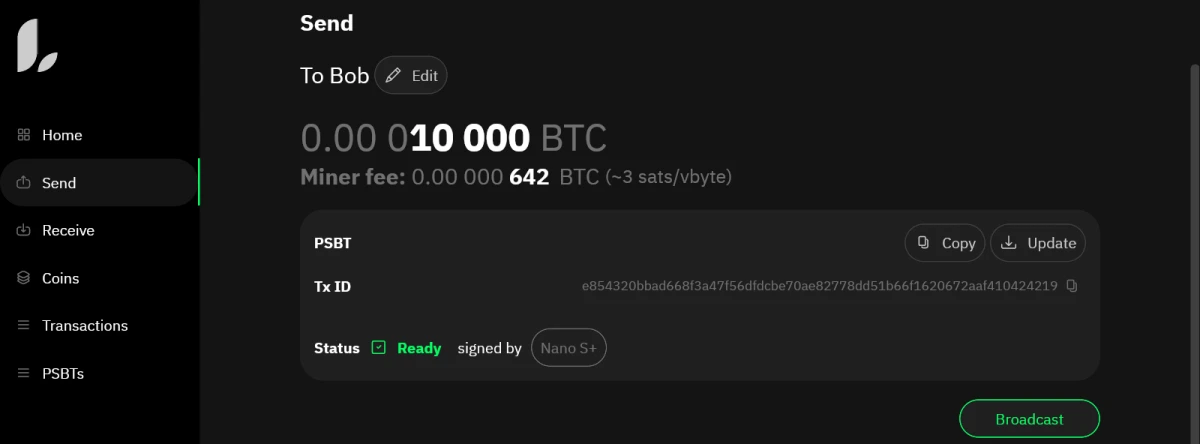Edit the transaction label To Bob
The width and height of the screenshot is (1200, 444).
[411, 76]
